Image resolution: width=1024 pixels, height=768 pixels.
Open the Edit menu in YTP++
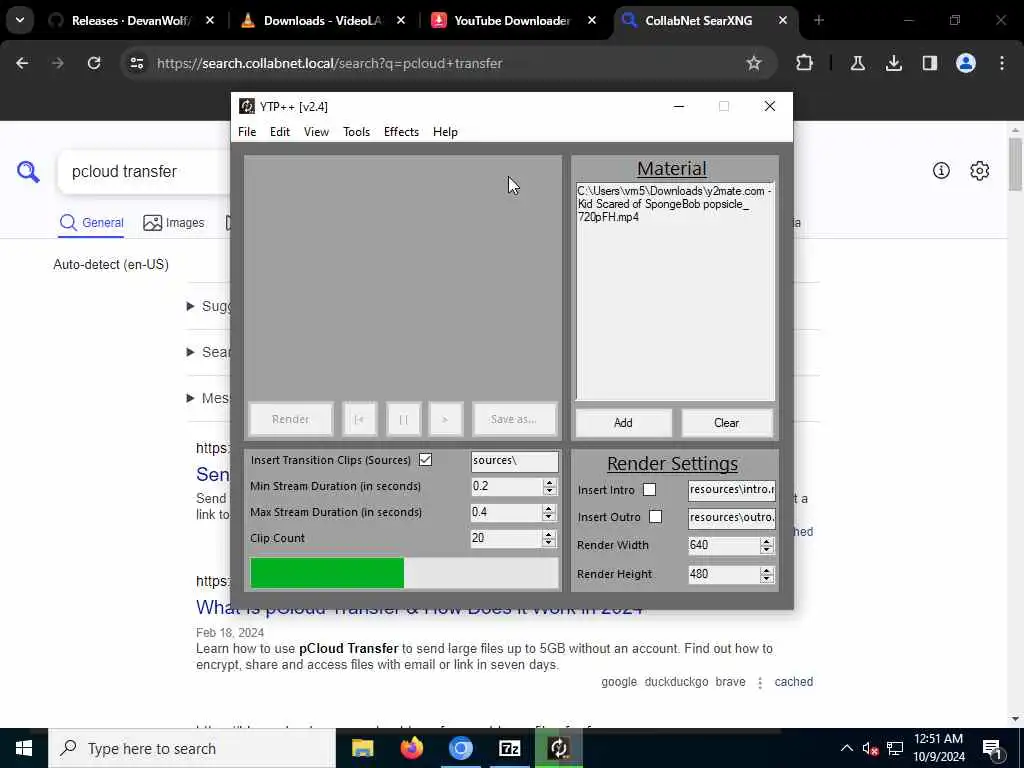(280, 132)
